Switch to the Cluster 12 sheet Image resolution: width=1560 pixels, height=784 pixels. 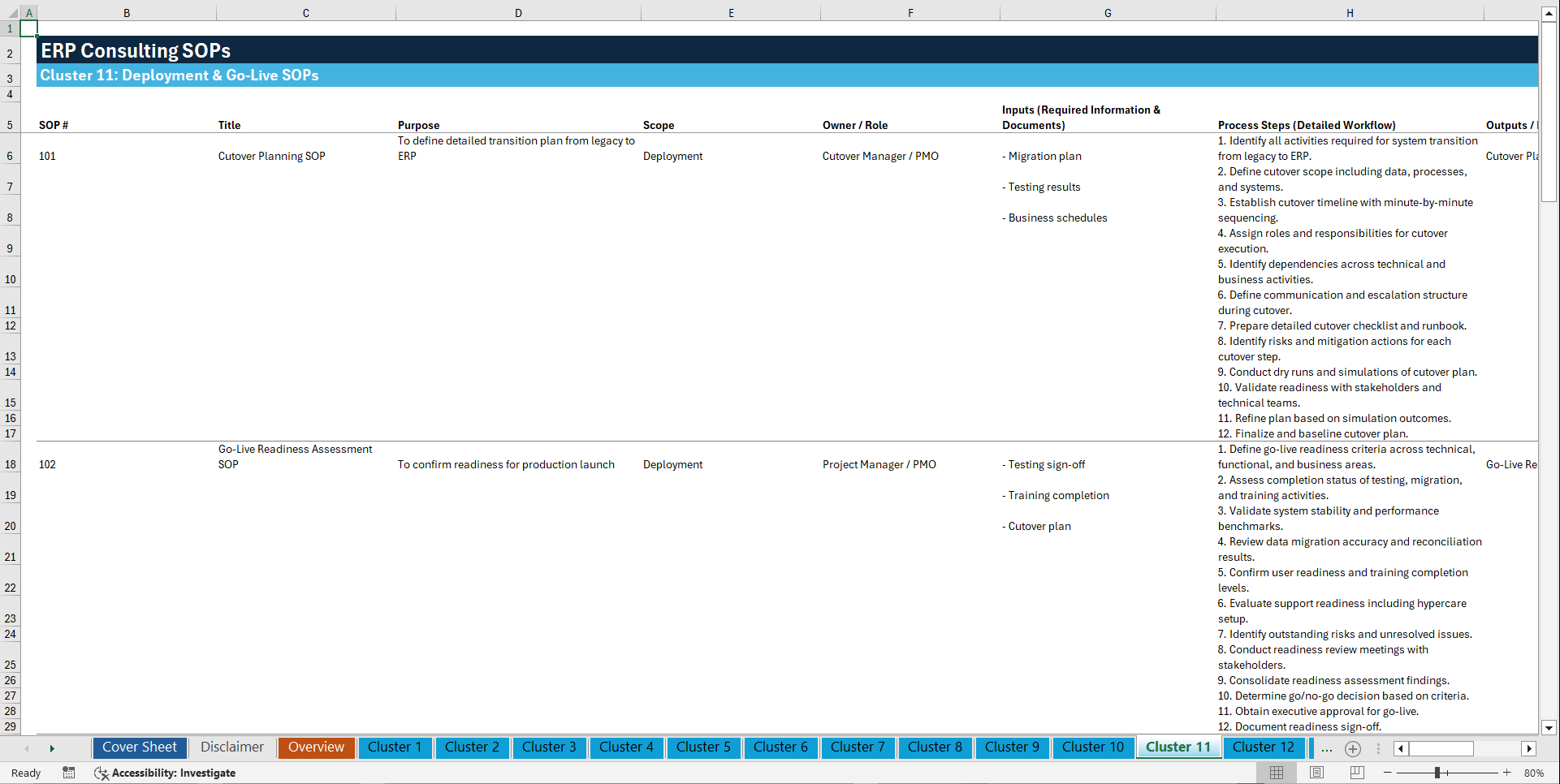1264,747
